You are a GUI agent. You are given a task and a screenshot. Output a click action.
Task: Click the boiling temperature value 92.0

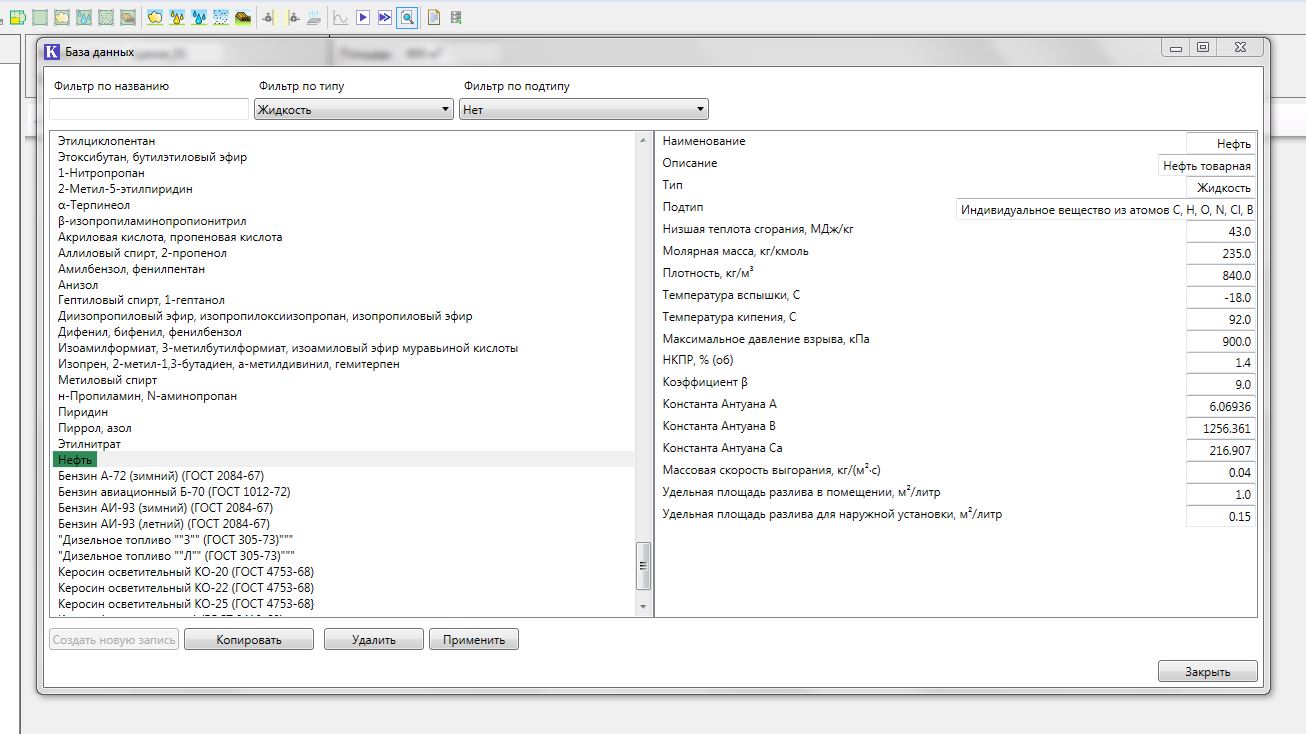tap(1221, 320)
